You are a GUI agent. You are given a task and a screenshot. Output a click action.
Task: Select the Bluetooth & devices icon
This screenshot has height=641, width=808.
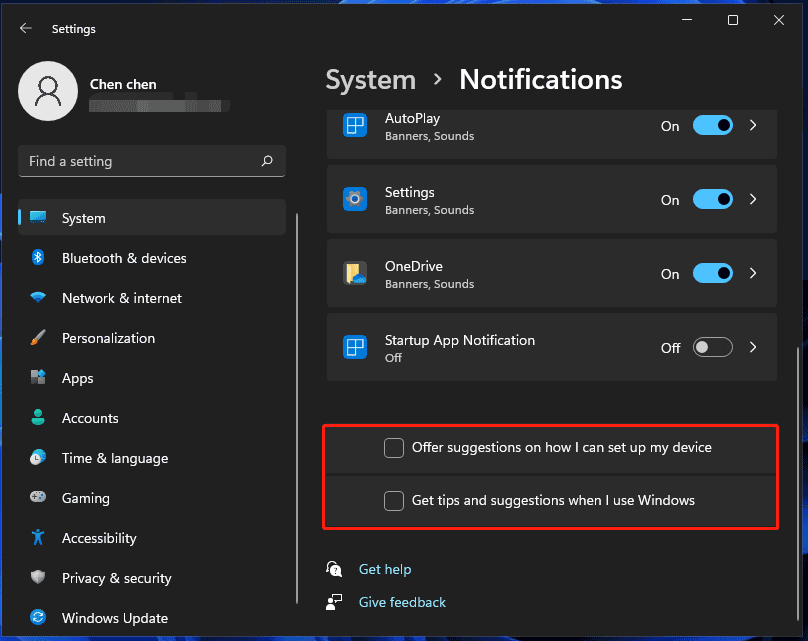[x=38, y=258]
